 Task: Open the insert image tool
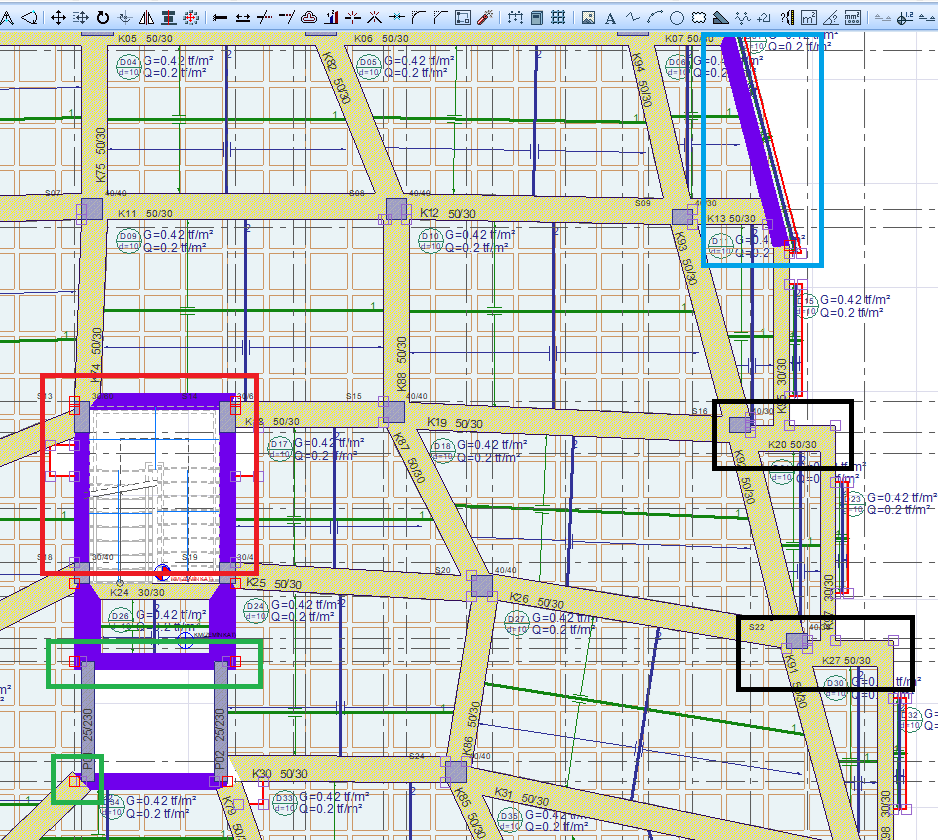588,17
